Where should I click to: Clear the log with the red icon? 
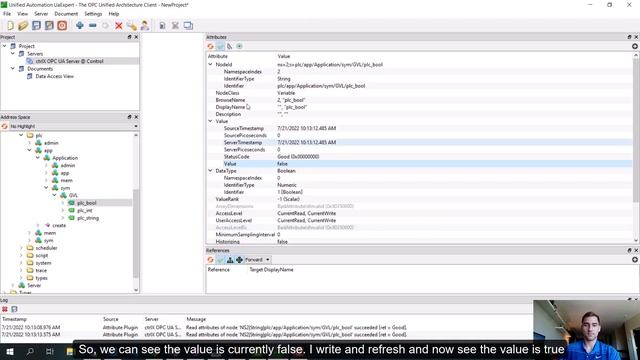[5, 309]
